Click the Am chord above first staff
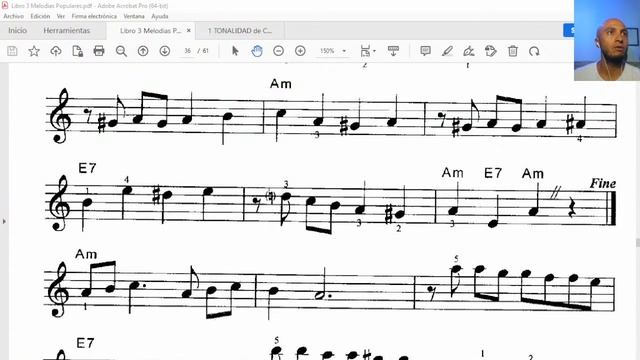Viewport: 640px width, 360px height. [281, 84]
